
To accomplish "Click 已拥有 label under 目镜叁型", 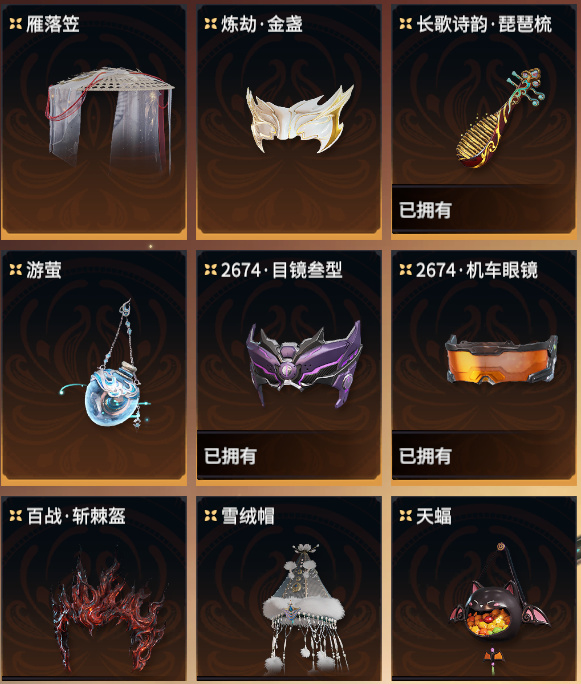I will point(230,456).
